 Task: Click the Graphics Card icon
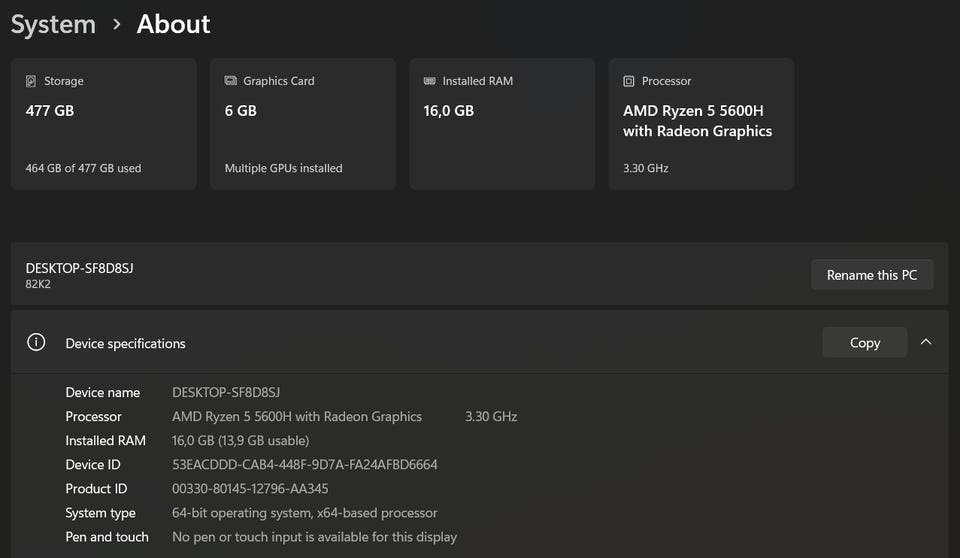coord(230,81)
